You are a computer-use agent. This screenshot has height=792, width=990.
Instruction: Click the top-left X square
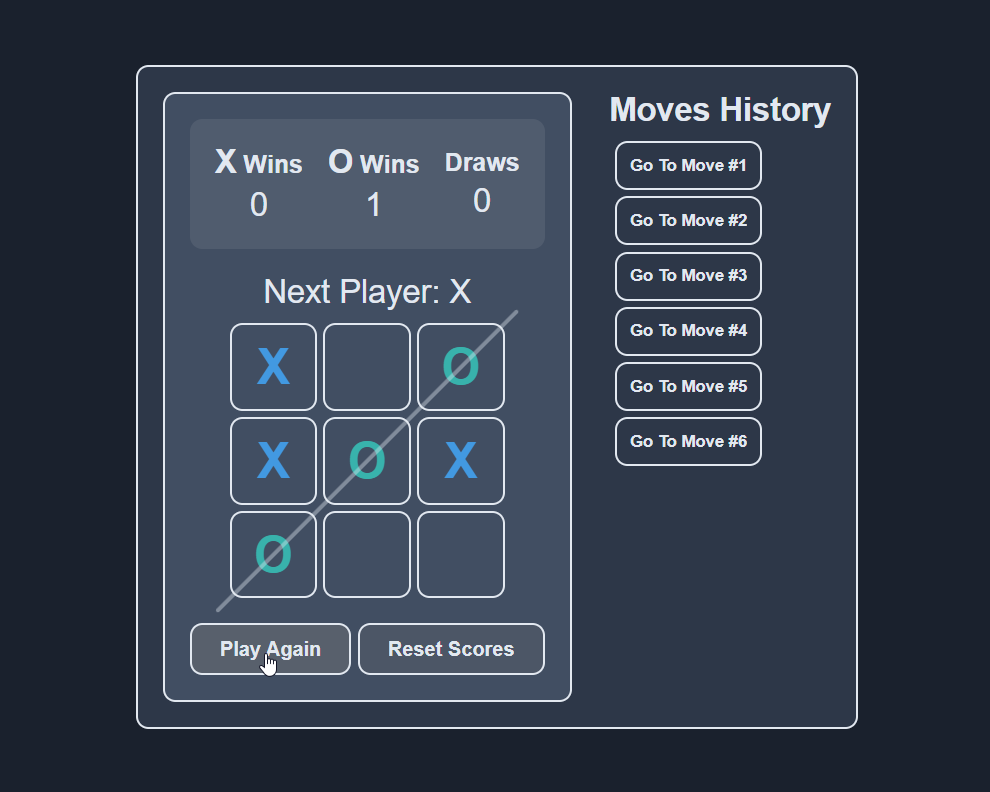[273, 367]
